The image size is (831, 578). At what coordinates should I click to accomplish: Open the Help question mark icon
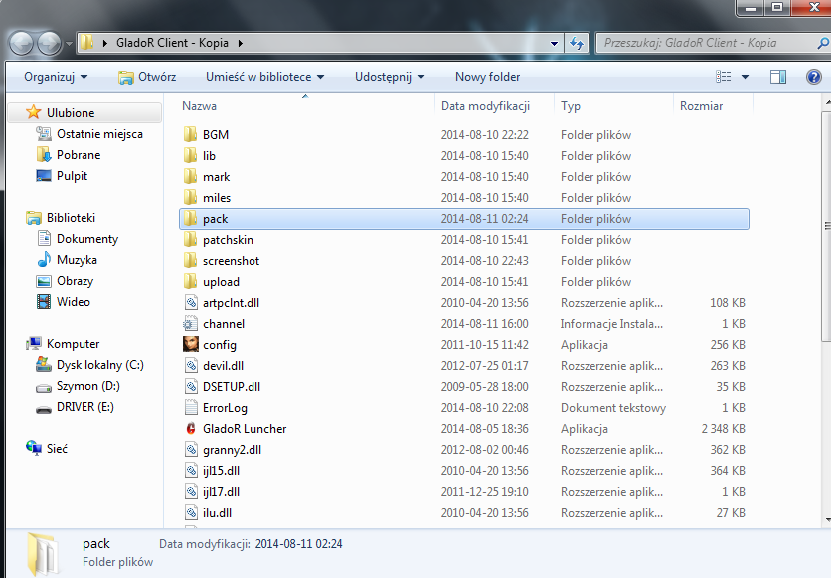[814, 77]
